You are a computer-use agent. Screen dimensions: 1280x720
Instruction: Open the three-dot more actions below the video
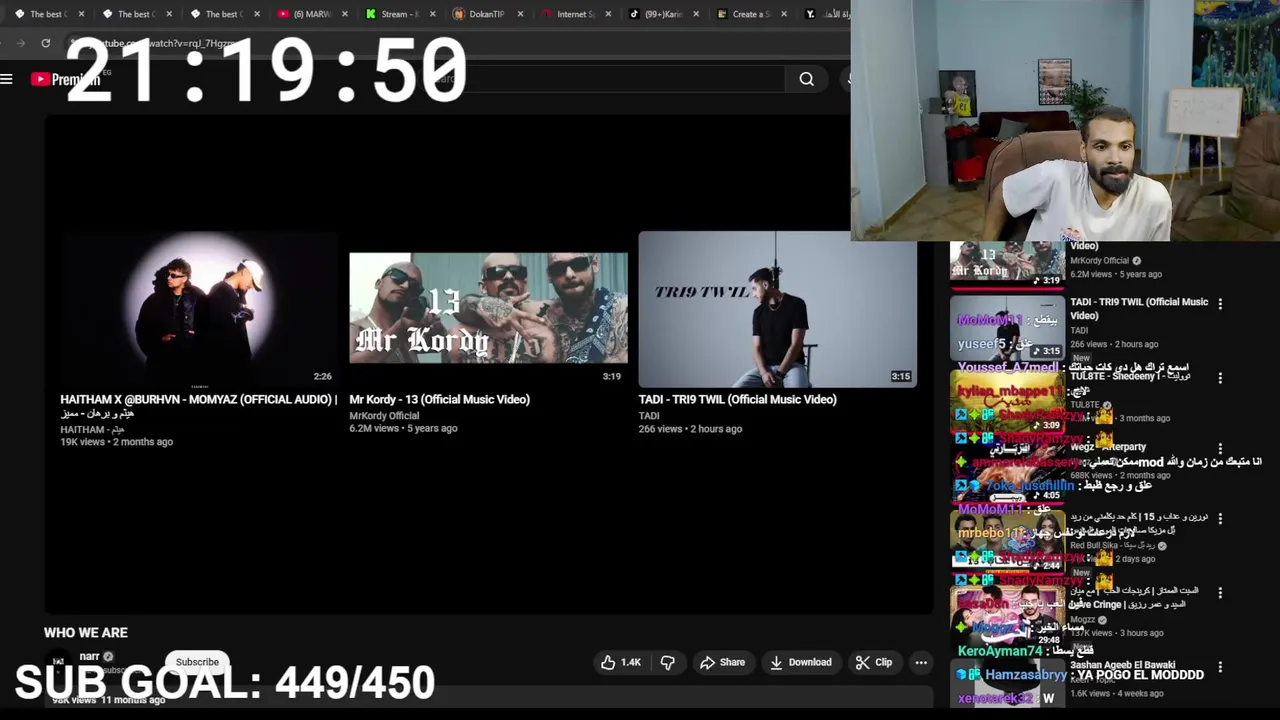(x=921, y=662)
